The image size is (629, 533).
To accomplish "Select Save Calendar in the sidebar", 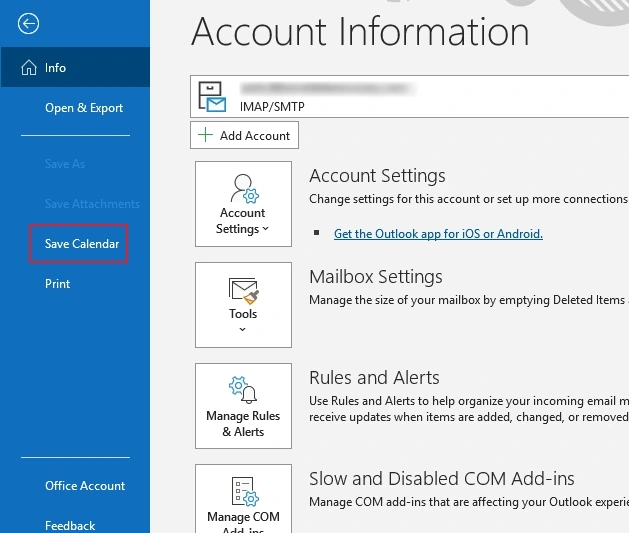I will [81, 244].
